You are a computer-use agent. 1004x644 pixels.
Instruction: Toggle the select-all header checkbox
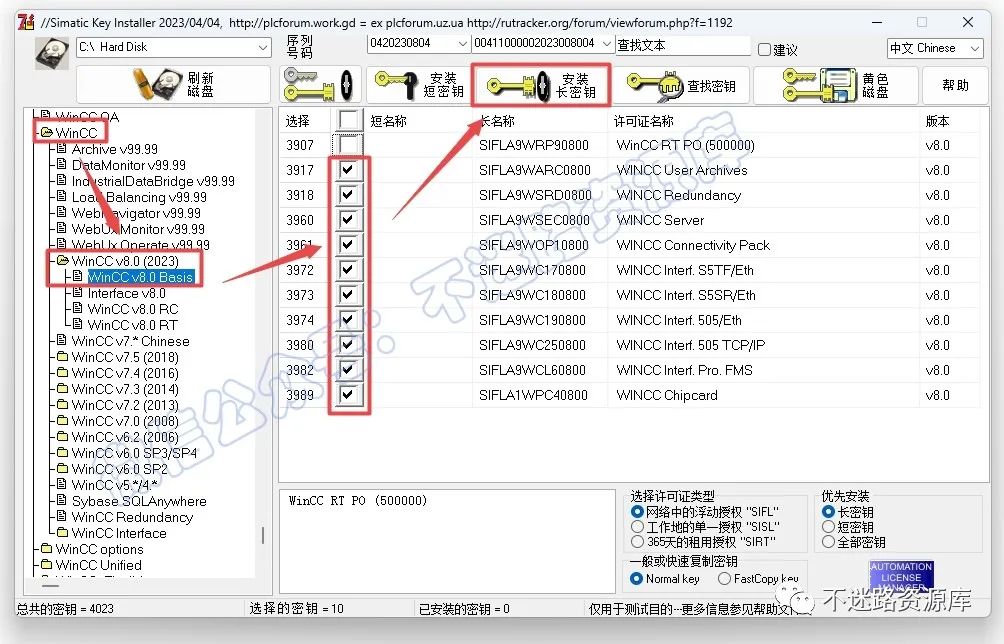pyautogui.click(x=348, y=120)
